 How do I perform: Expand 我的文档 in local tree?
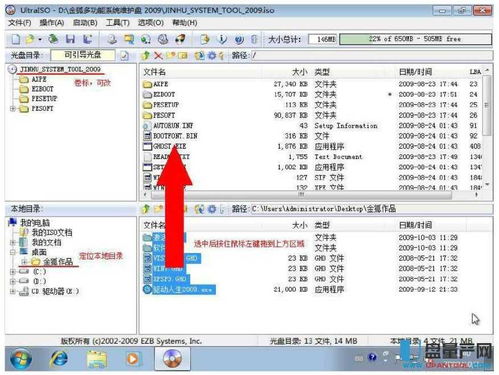(13, 242)
